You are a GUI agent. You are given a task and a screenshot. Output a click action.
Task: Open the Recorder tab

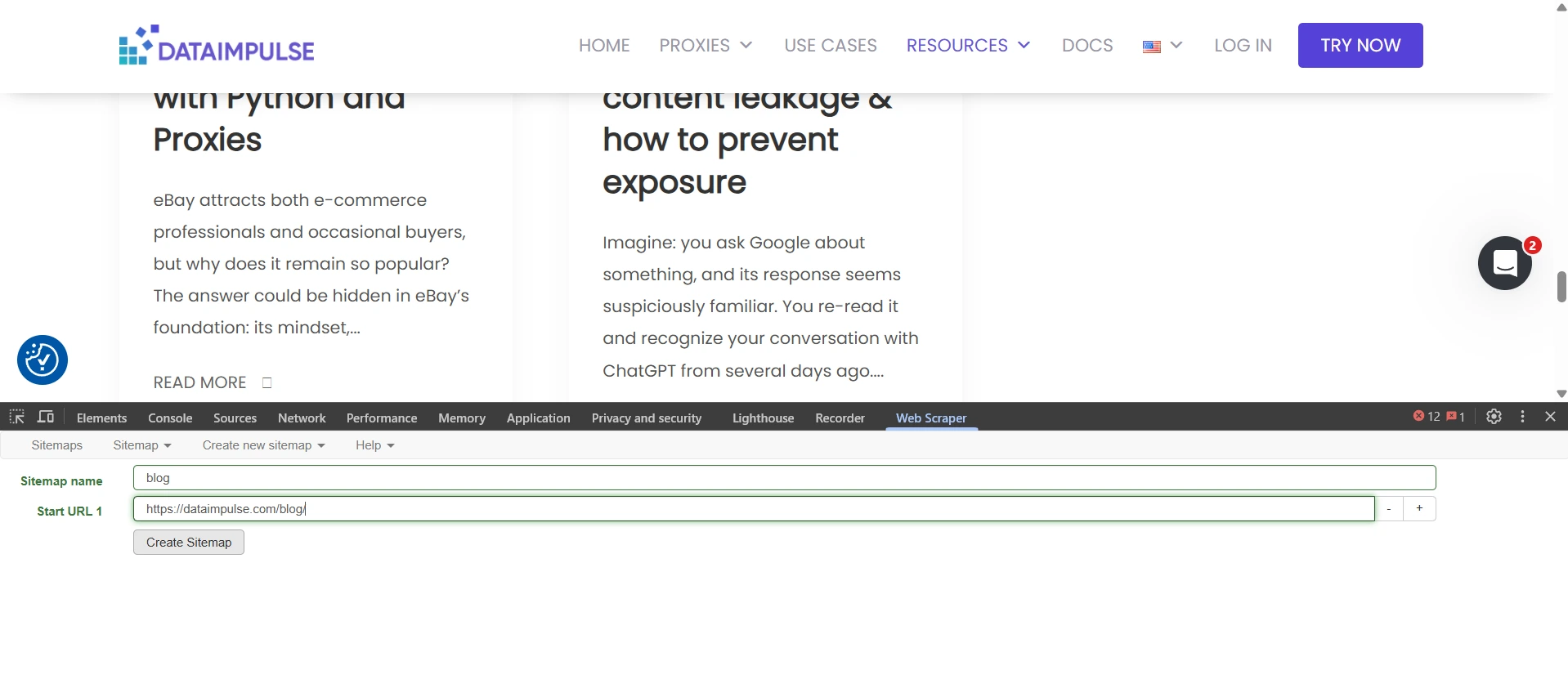click(x=840, y=418)
